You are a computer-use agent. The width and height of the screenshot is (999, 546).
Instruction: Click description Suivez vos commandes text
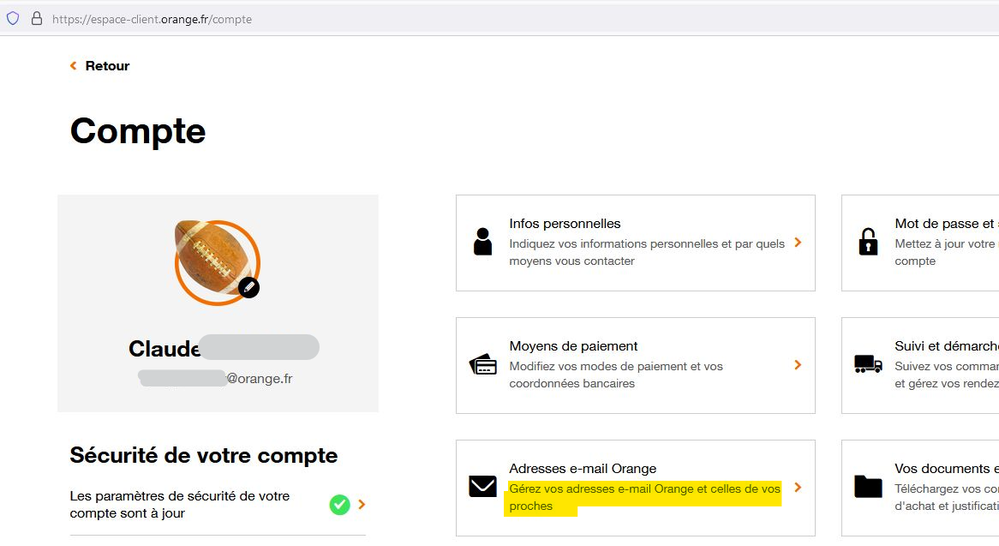946,375
